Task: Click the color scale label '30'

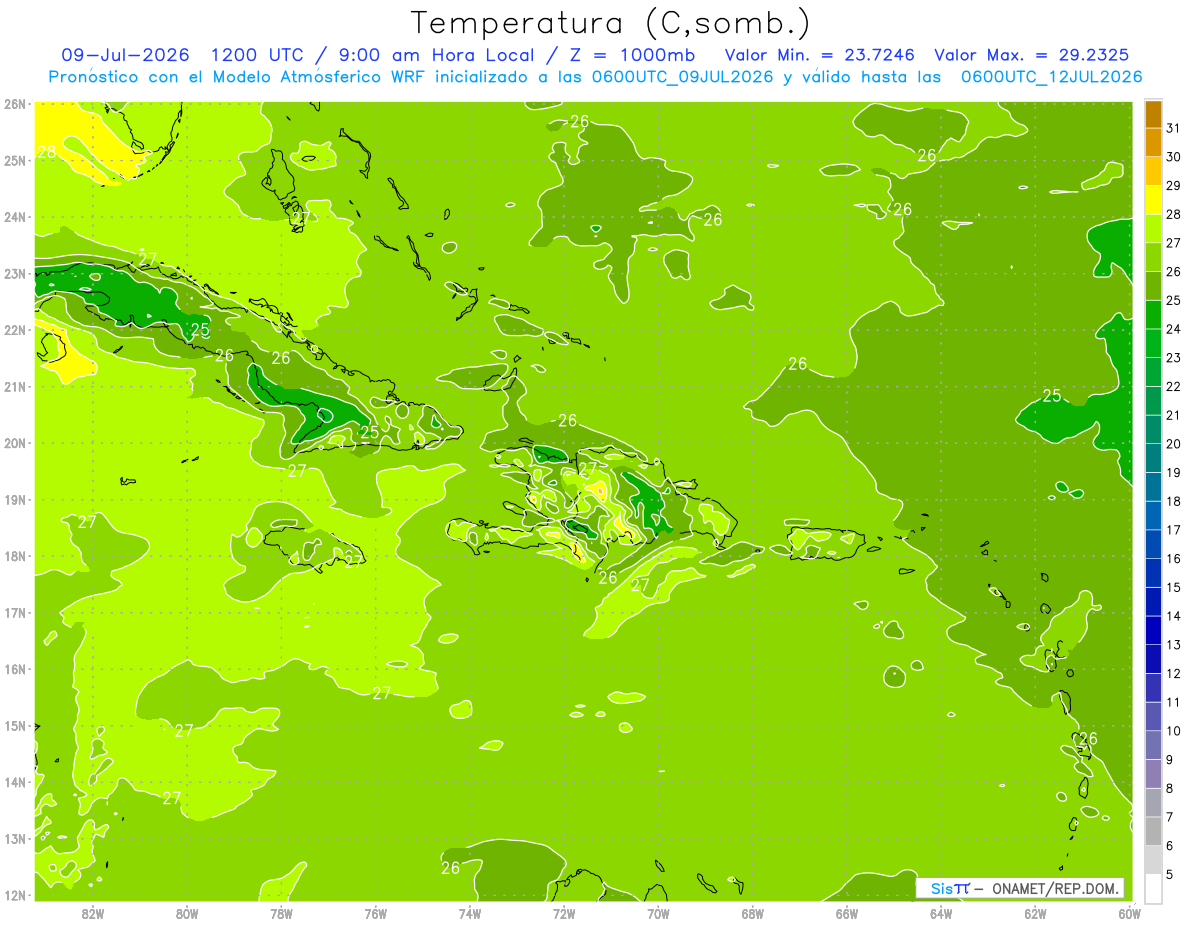Action: point(1174,156)
